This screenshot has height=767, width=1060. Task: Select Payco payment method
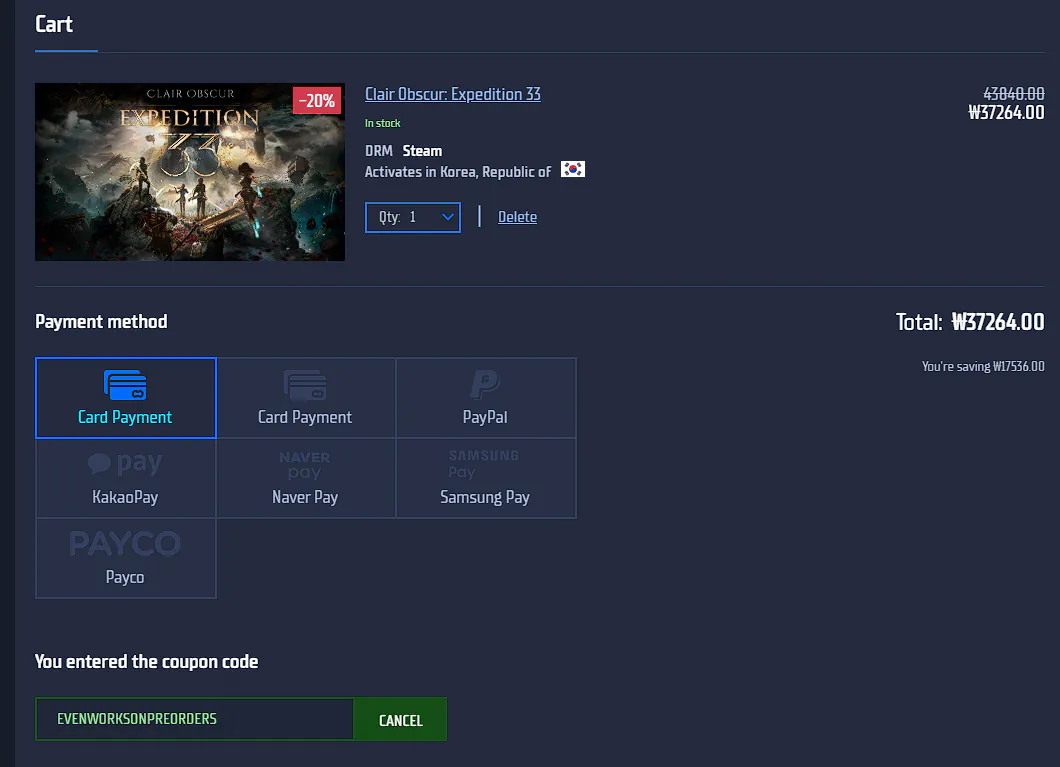pyautogui.click(x=126, y=558)
